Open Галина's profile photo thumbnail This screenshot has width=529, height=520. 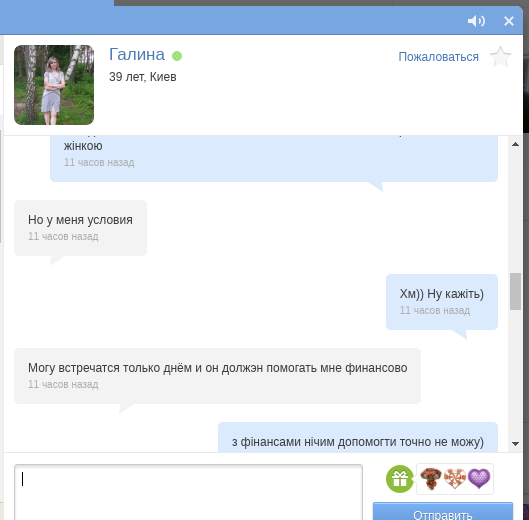coord(54,85)
